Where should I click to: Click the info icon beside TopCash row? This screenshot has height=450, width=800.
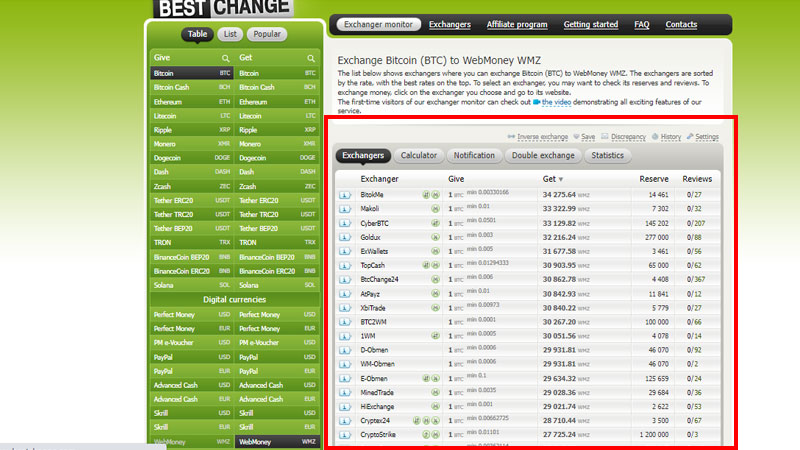coord(345,266)
